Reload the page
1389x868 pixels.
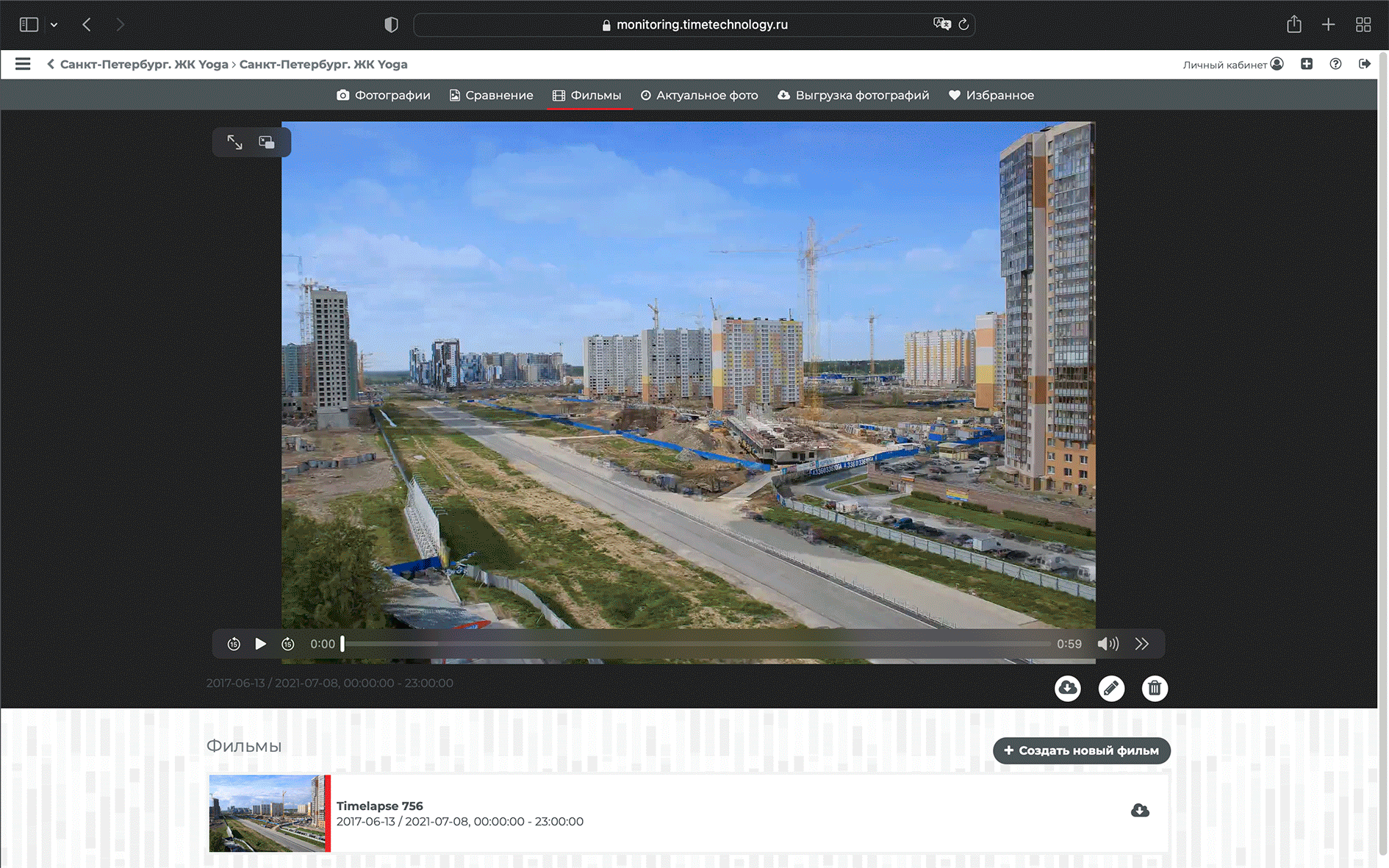tap(963, 24)
